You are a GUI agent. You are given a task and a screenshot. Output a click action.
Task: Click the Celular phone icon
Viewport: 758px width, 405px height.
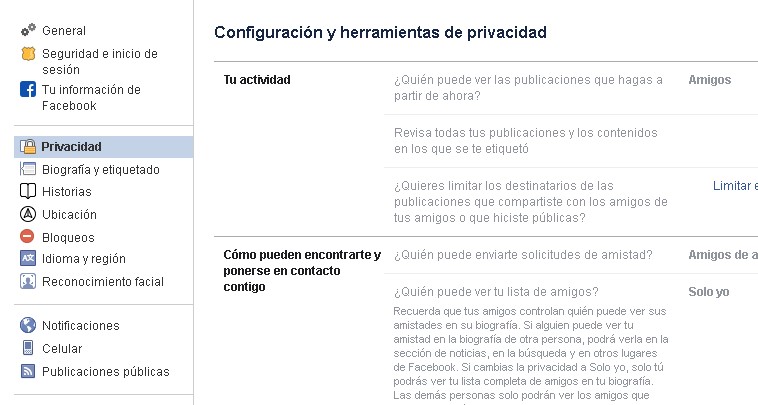pos(28,348)
